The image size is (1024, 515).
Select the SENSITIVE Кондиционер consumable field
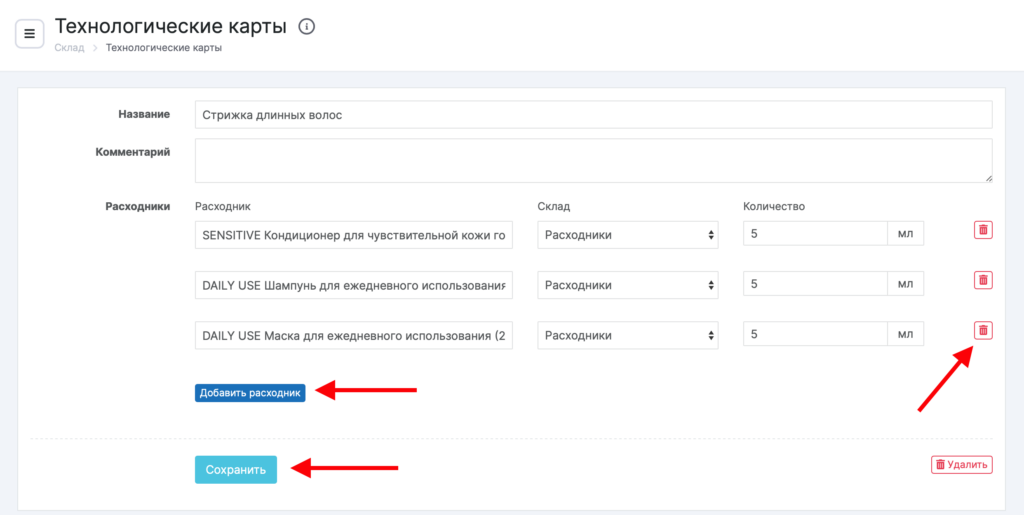pos(353,235)
